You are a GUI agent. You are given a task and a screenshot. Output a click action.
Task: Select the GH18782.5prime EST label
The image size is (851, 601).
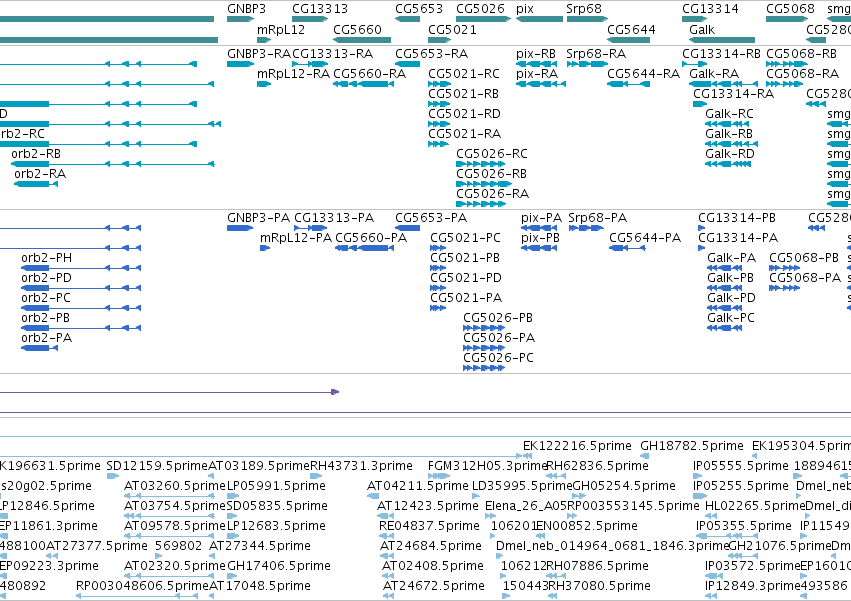[692, 446]
